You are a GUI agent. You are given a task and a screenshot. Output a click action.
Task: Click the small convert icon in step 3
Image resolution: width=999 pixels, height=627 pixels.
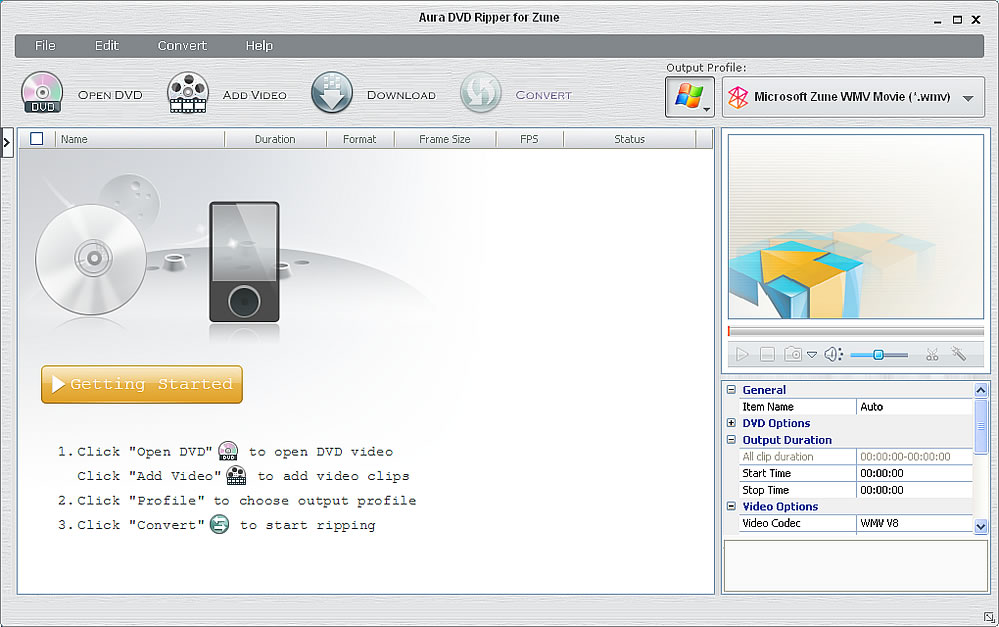pyautogui.click(x=219, y=524)
